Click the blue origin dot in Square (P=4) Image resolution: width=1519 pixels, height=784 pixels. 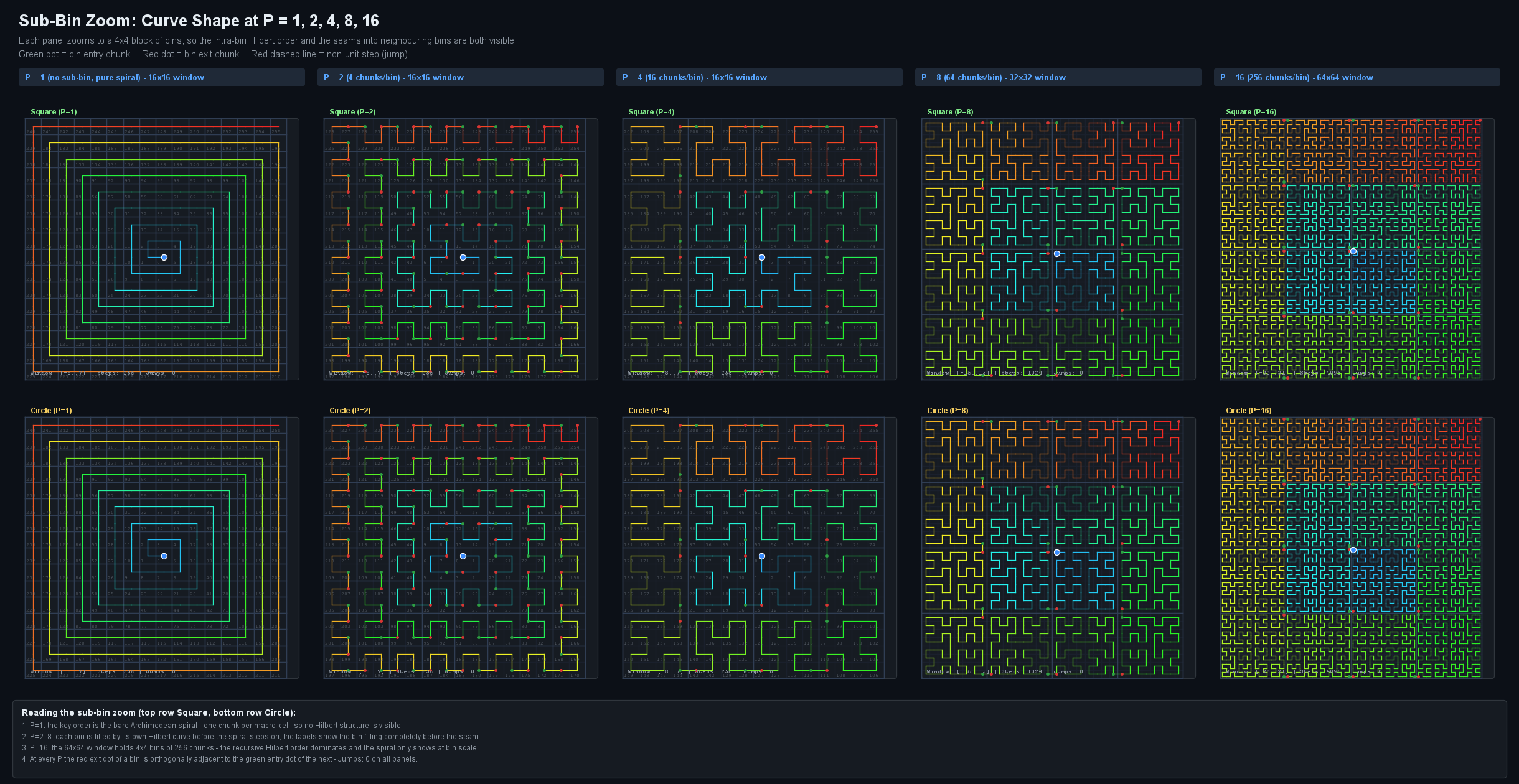[762, 258]
